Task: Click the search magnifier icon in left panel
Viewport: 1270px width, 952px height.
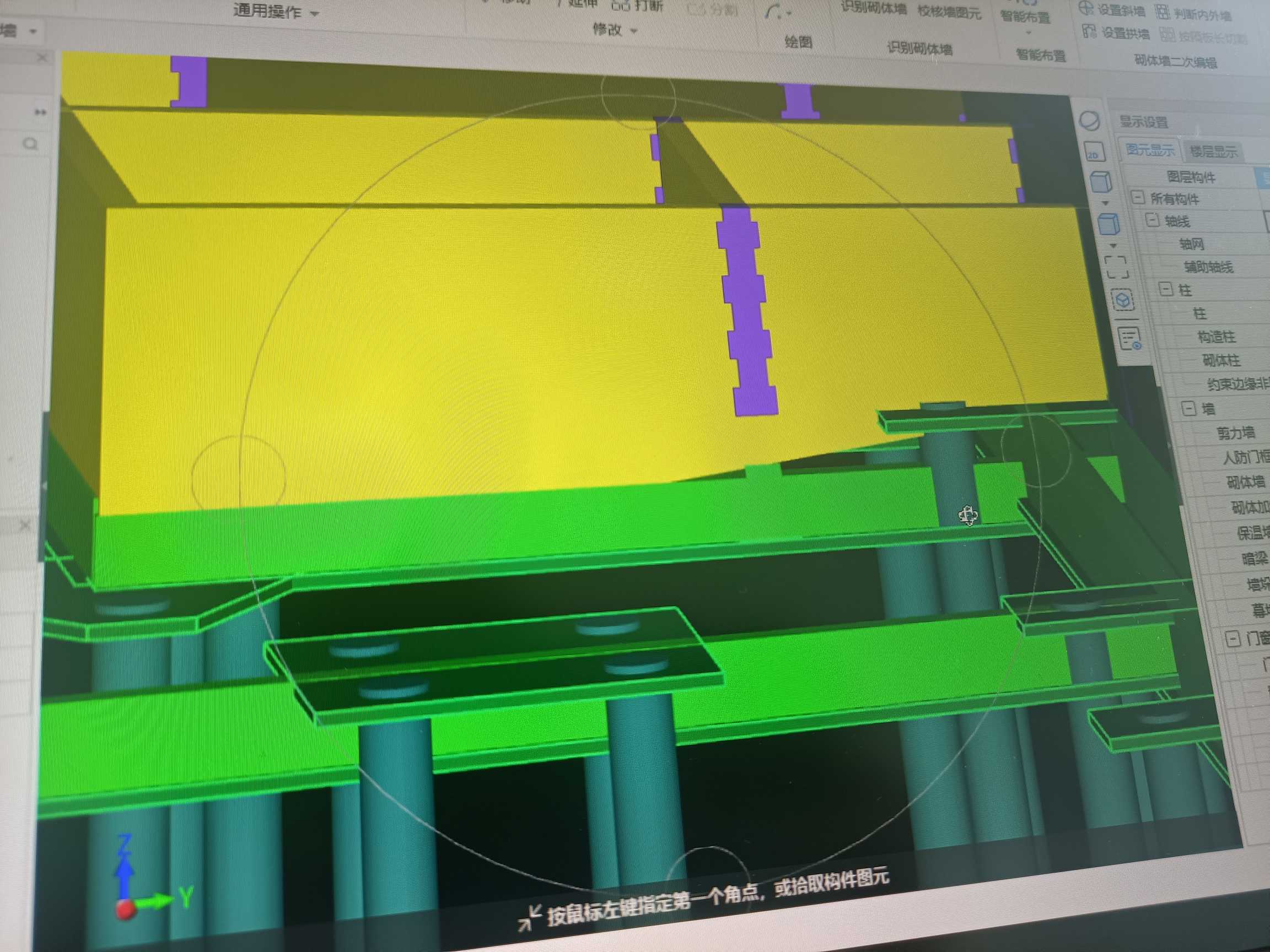Action: point(31,143)
